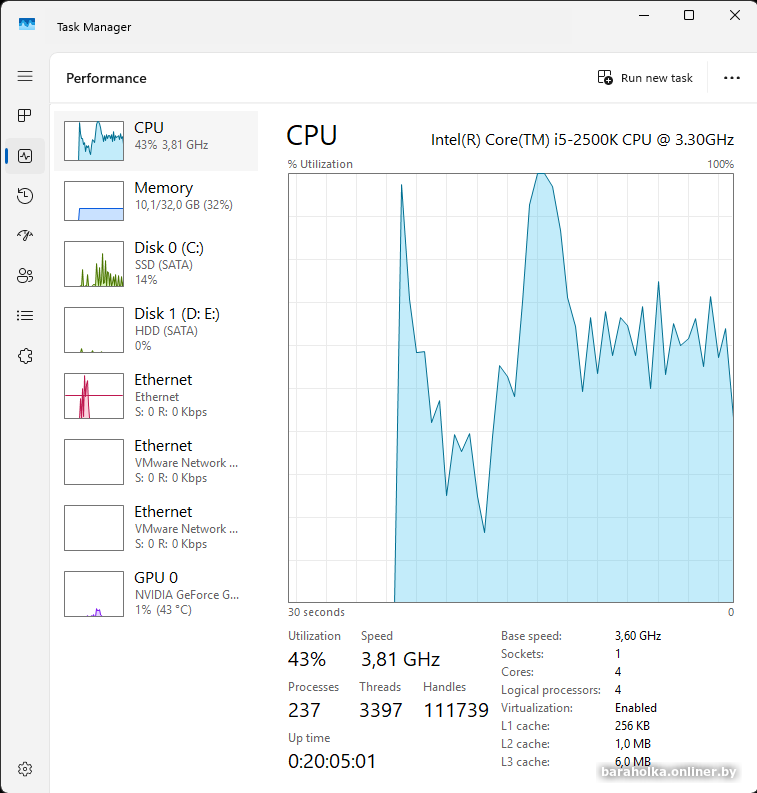Click the Disk 0 mini graph thumbnail
The width and height of the screenshot is (757, 793).
coord(94,264)
